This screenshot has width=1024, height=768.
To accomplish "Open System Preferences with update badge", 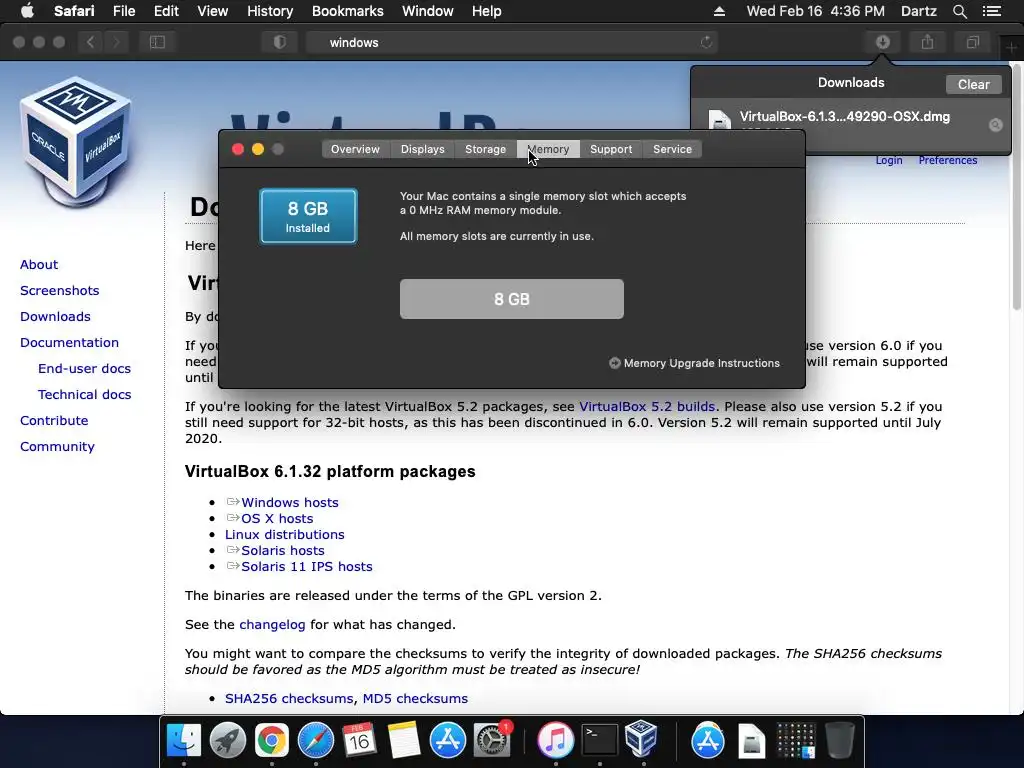I will 492,741.
